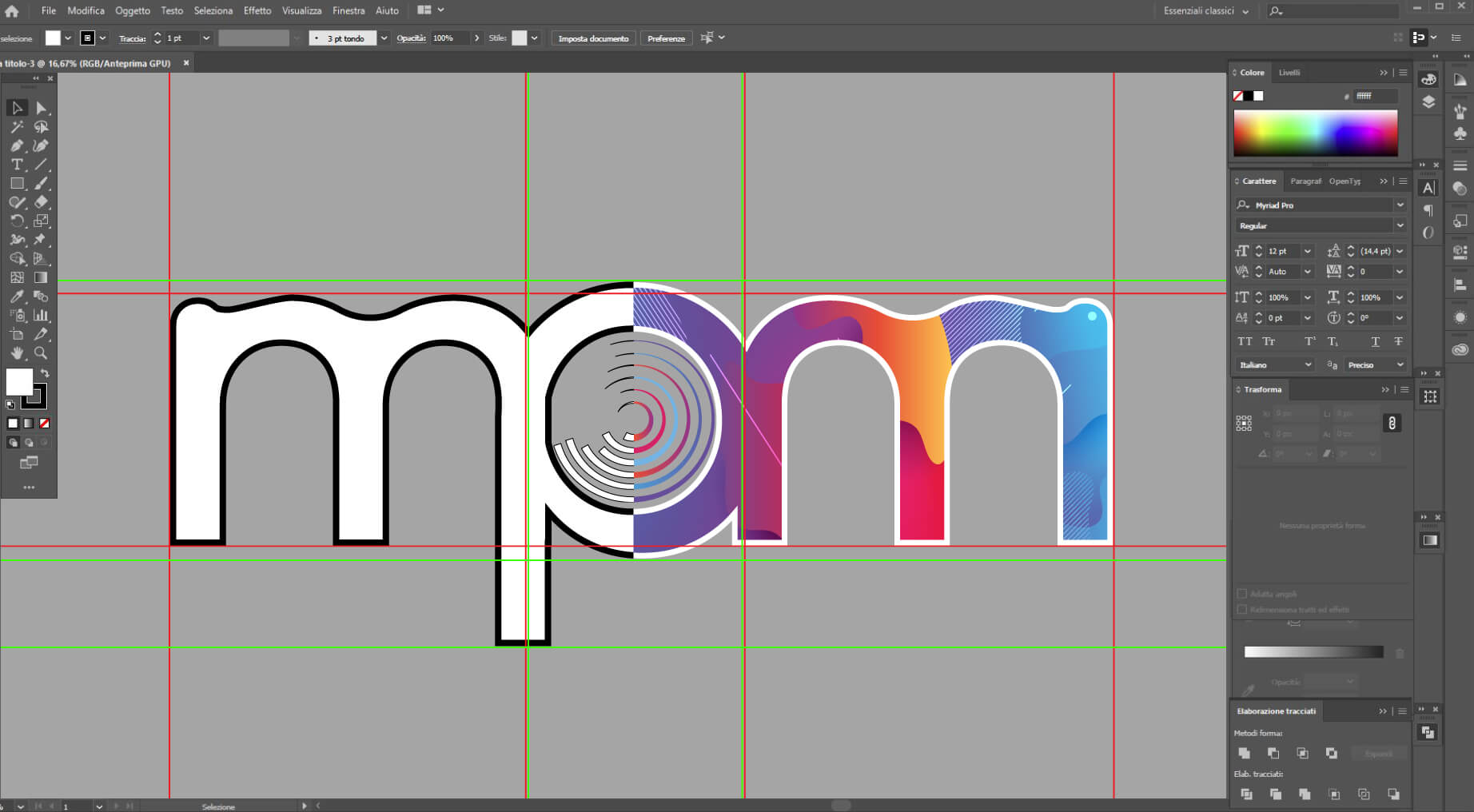Click the Unite shape mode icon
This screenshot has width=1474, height=812.
tap(1244, 753)
